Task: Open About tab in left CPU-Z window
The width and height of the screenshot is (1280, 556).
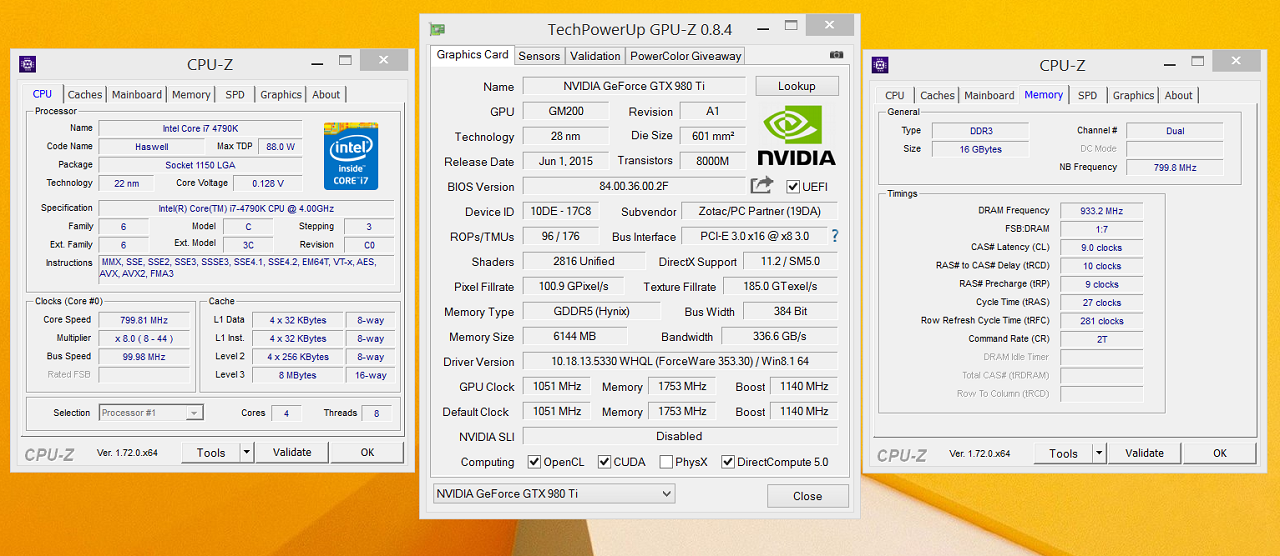Action: [x=326, y=94]
